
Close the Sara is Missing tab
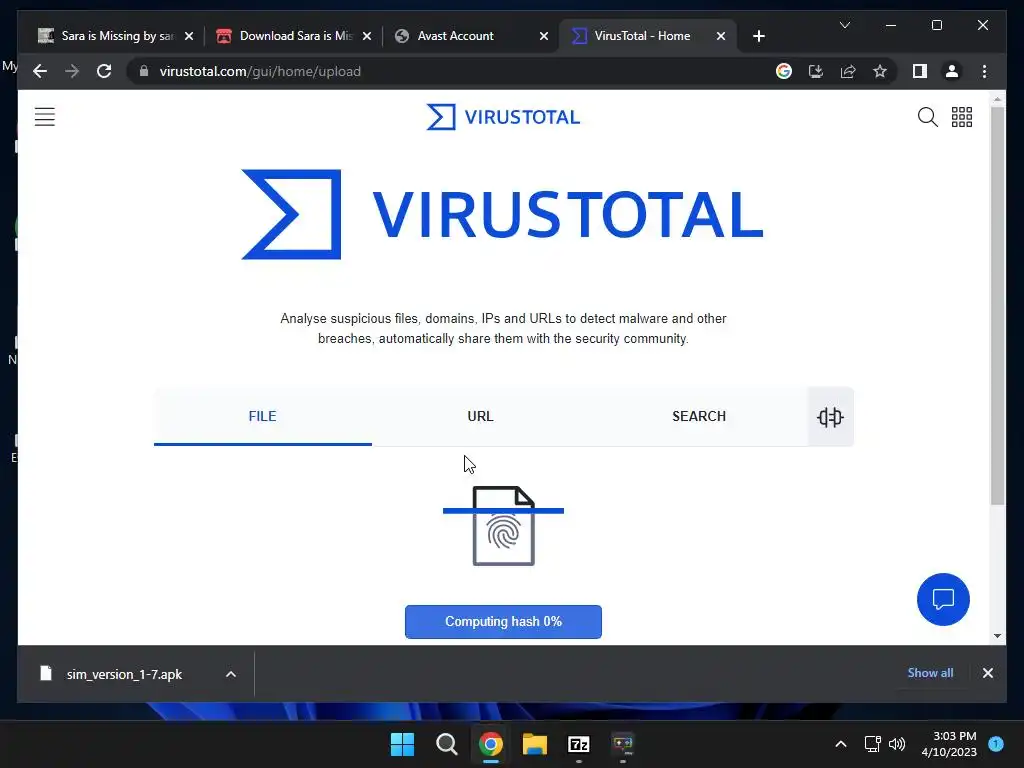(189, 36)
